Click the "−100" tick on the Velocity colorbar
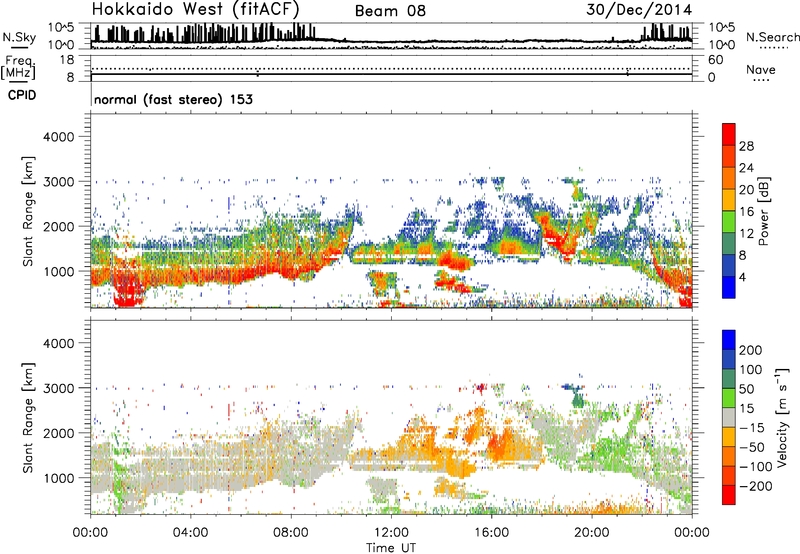The image size is (800, 554). pyautogui.click(x=756, y=467)
